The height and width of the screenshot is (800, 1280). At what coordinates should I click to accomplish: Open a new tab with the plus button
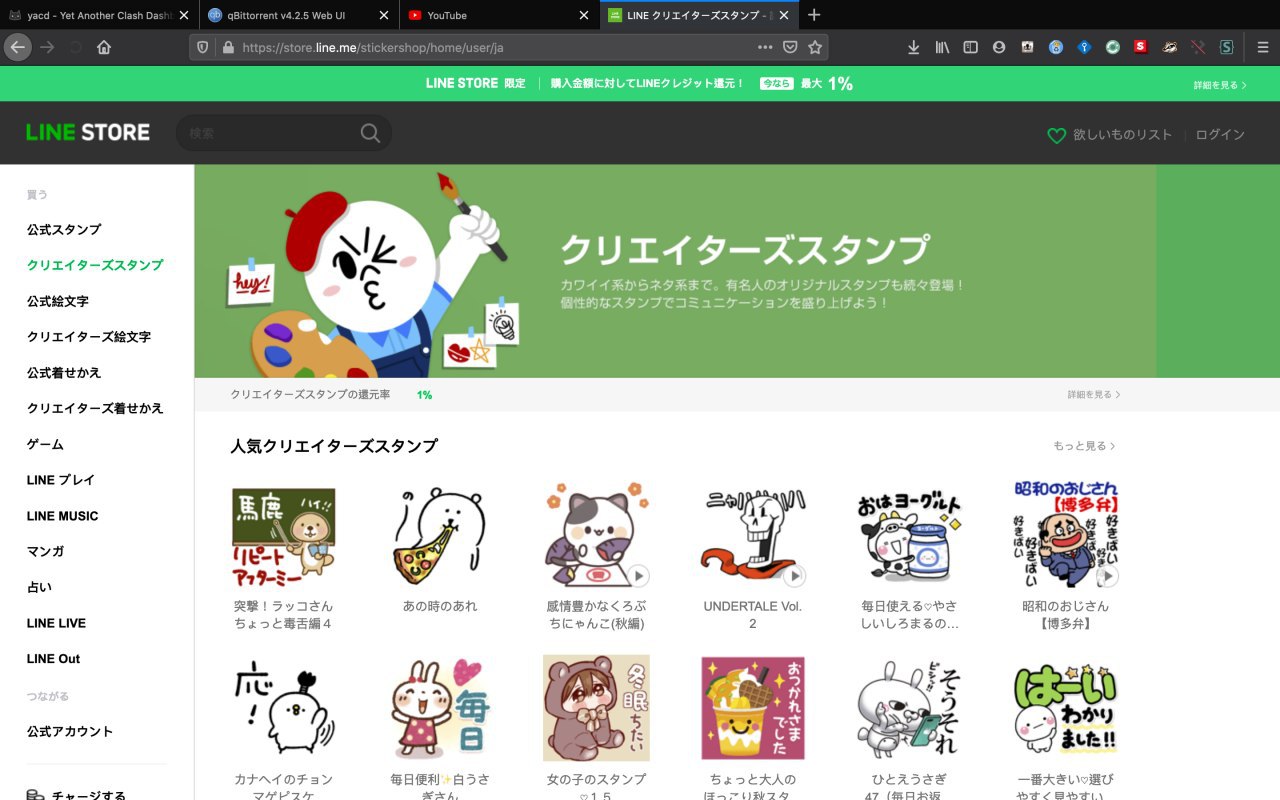click(814, 15)
